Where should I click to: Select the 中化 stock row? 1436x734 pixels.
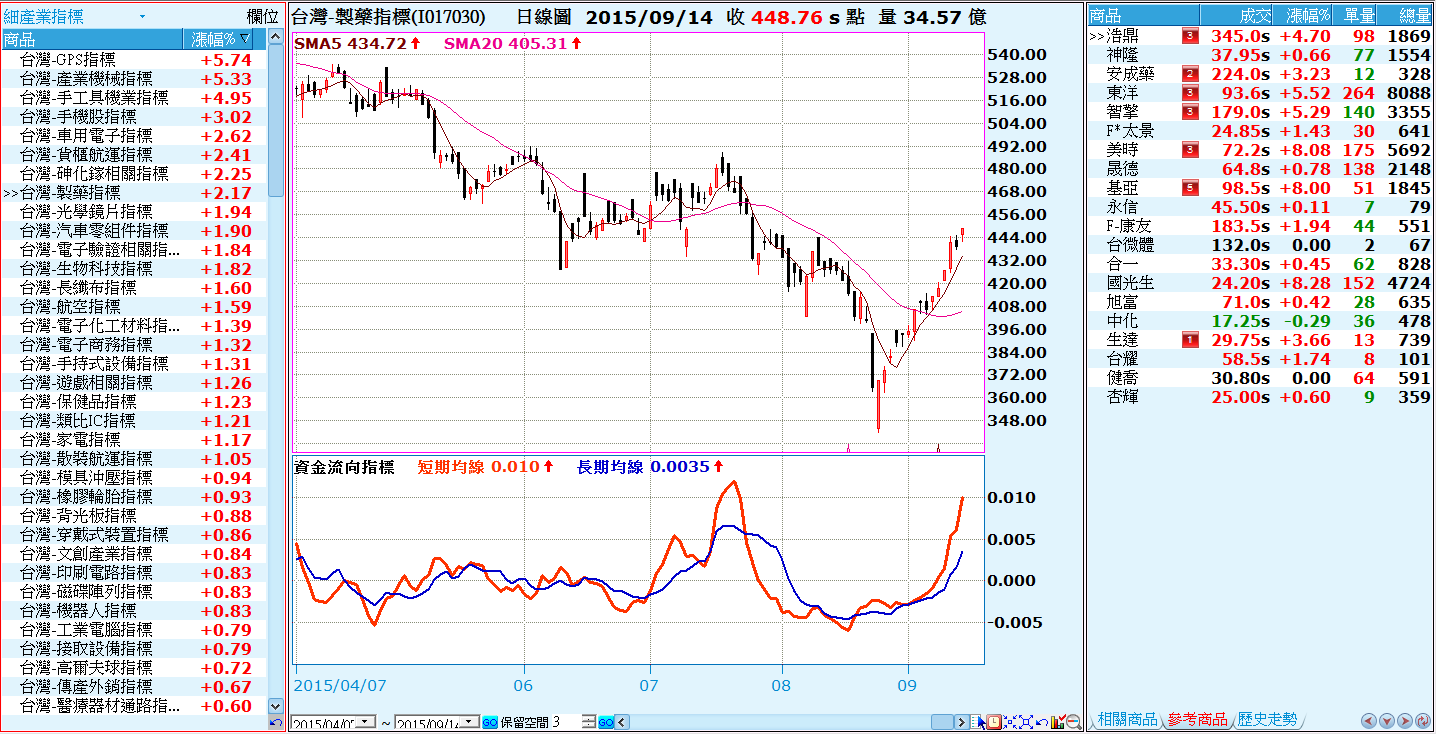tap(1260, 321)
